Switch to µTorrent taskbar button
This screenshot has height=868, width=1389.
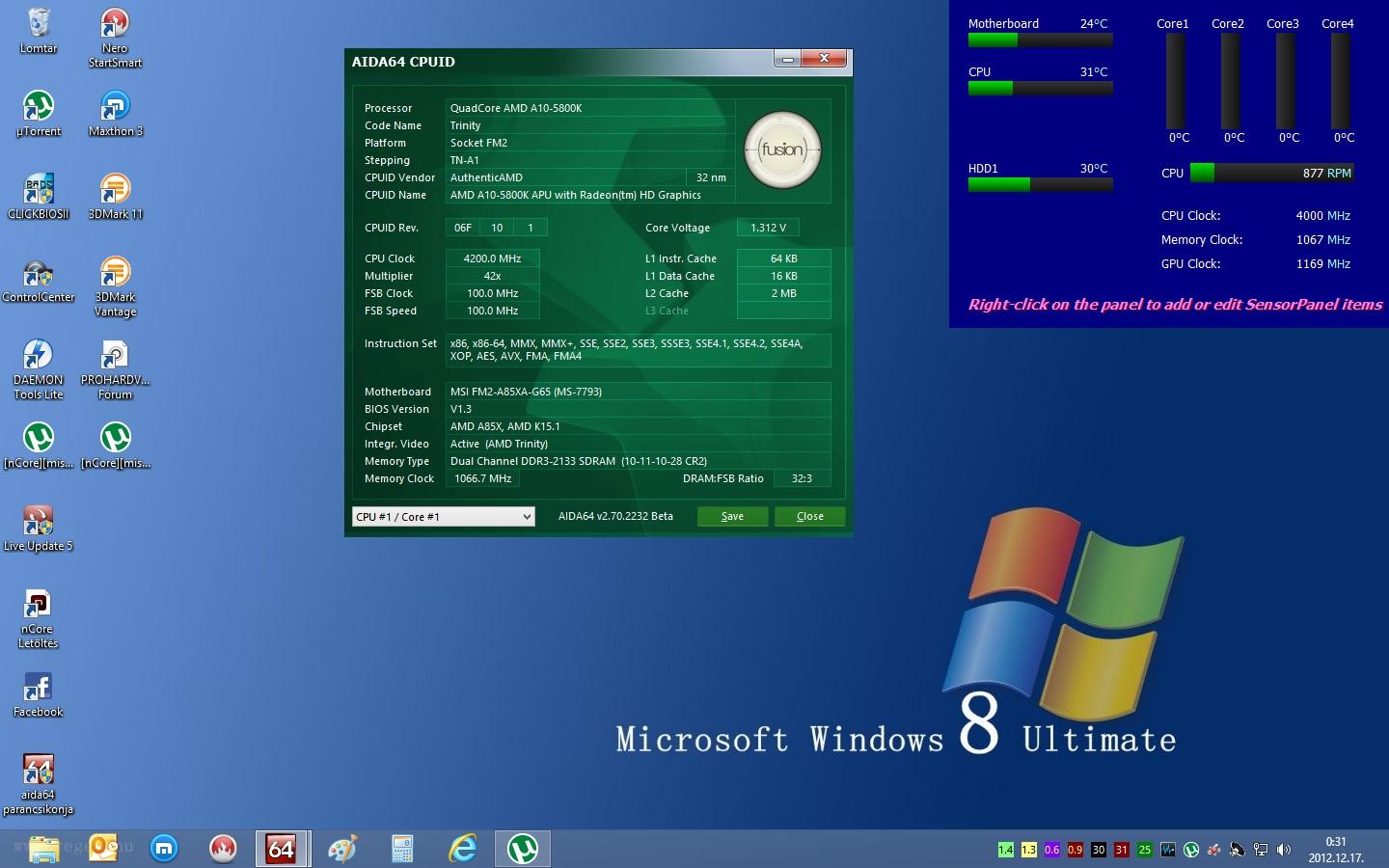pyautogui.click(x=522, y=849)
